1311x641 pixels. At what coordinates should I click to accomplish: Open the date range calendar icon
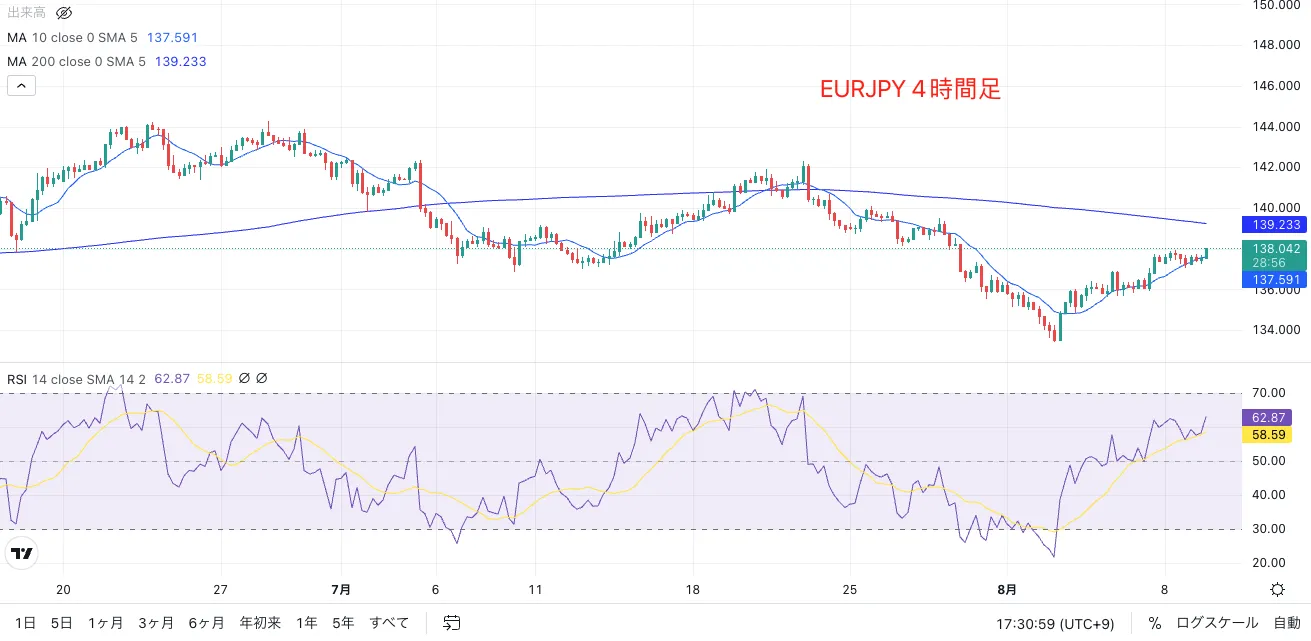coord(451,623)
